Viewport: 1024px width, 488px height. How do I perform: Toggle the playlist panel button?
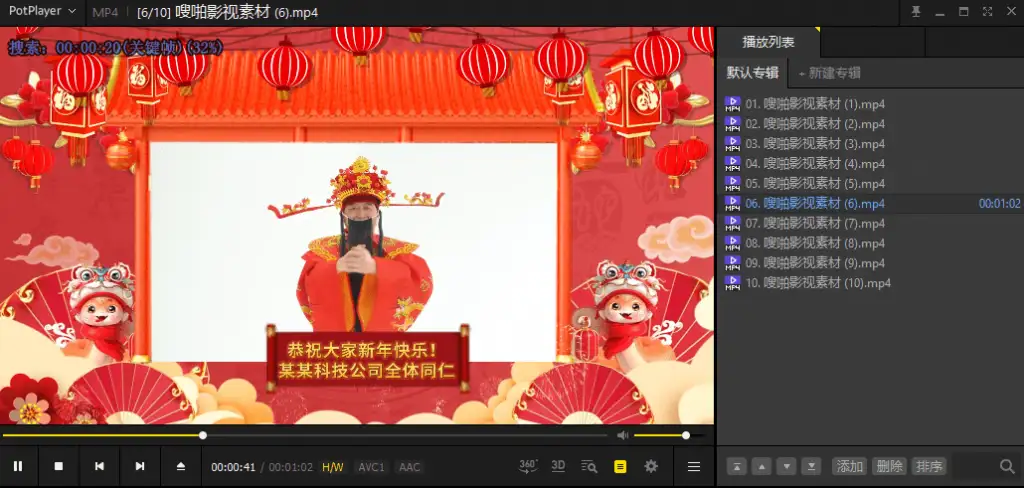620,466
